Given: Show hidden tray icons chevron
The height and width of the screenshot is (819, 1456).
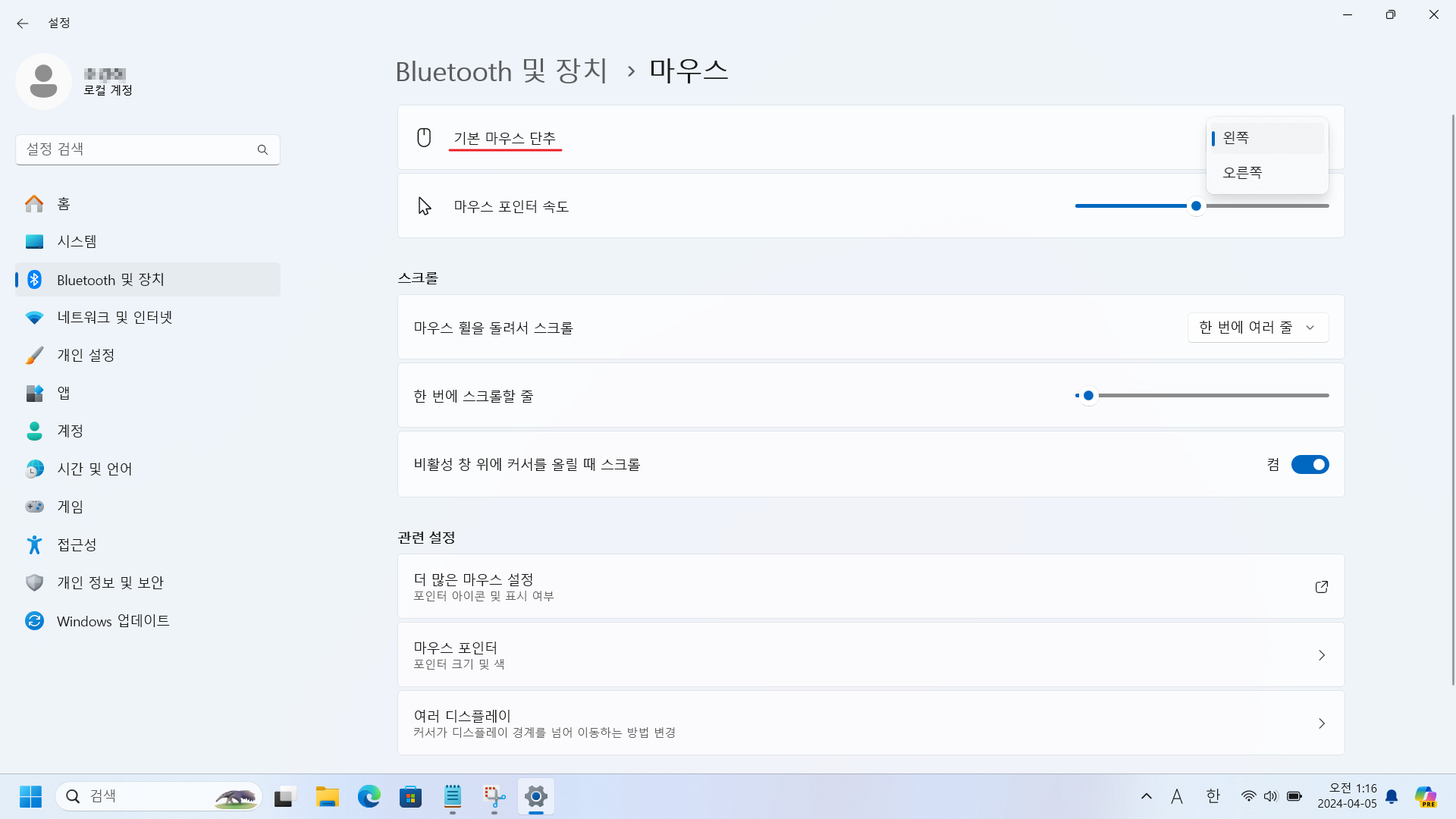Looking at the screenshot, I should pos(1147,796).
